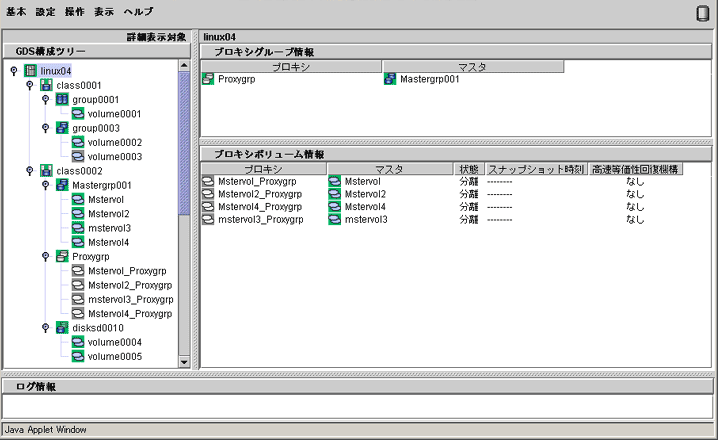The width and height of the screenshot is (718, 440).
Task: Click the class0001 class icon
Action: coord(46,85)
